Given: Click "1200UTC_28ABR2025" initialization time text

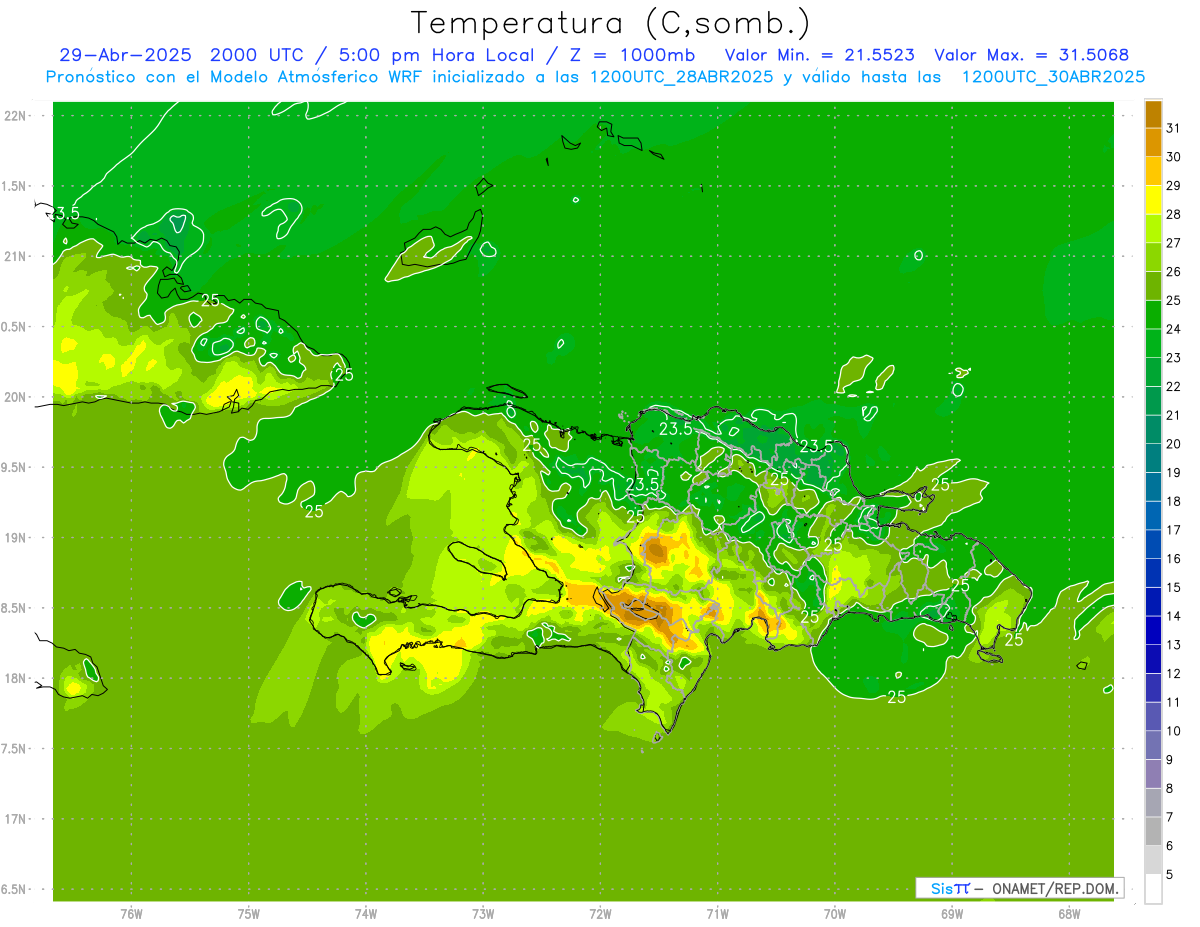Looking at the screenshot, I should point(679,77).
